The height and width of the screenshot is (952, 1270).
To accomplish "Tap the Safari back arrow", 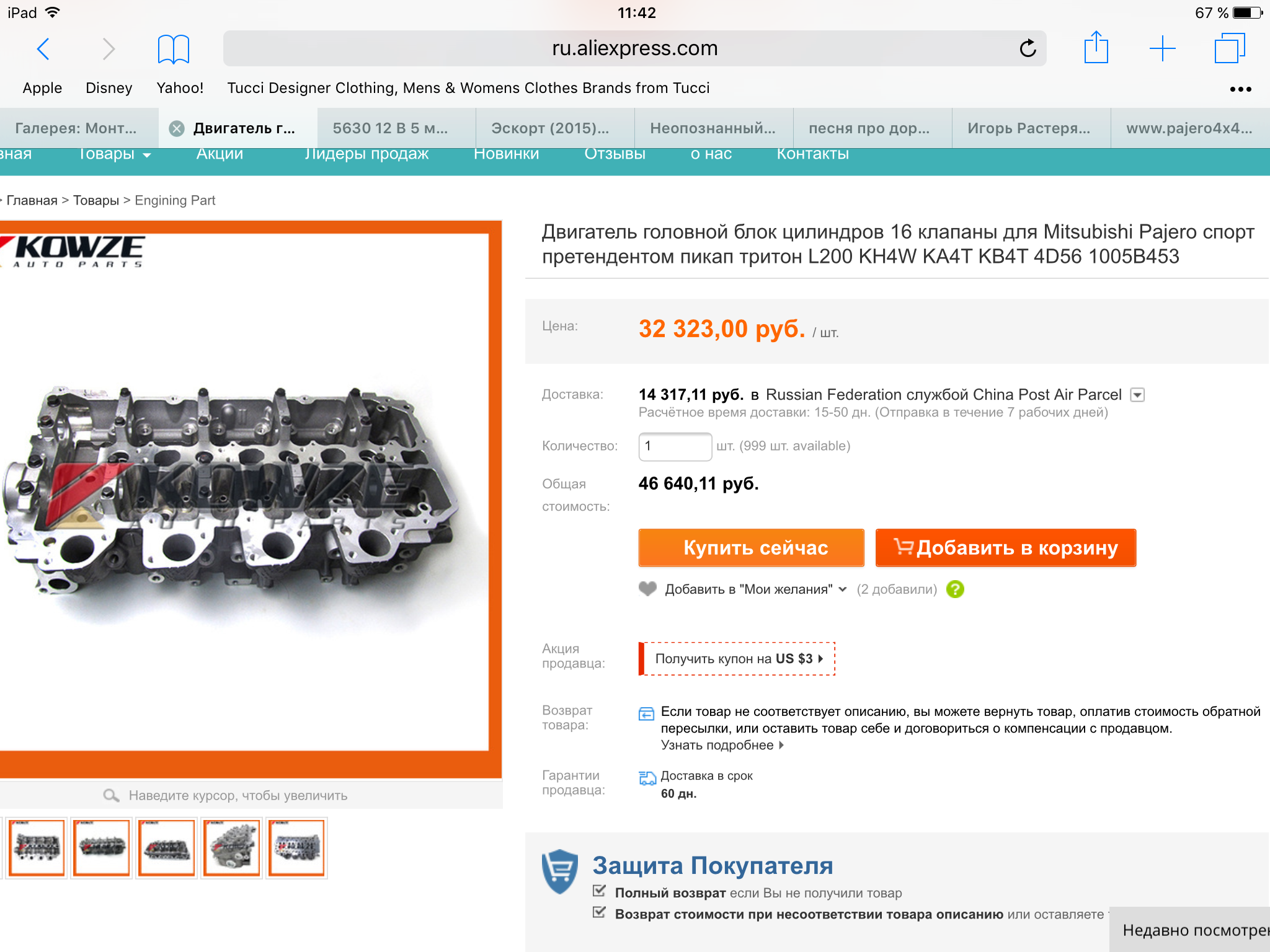I will pyautogui.click(x=43, y=49).
